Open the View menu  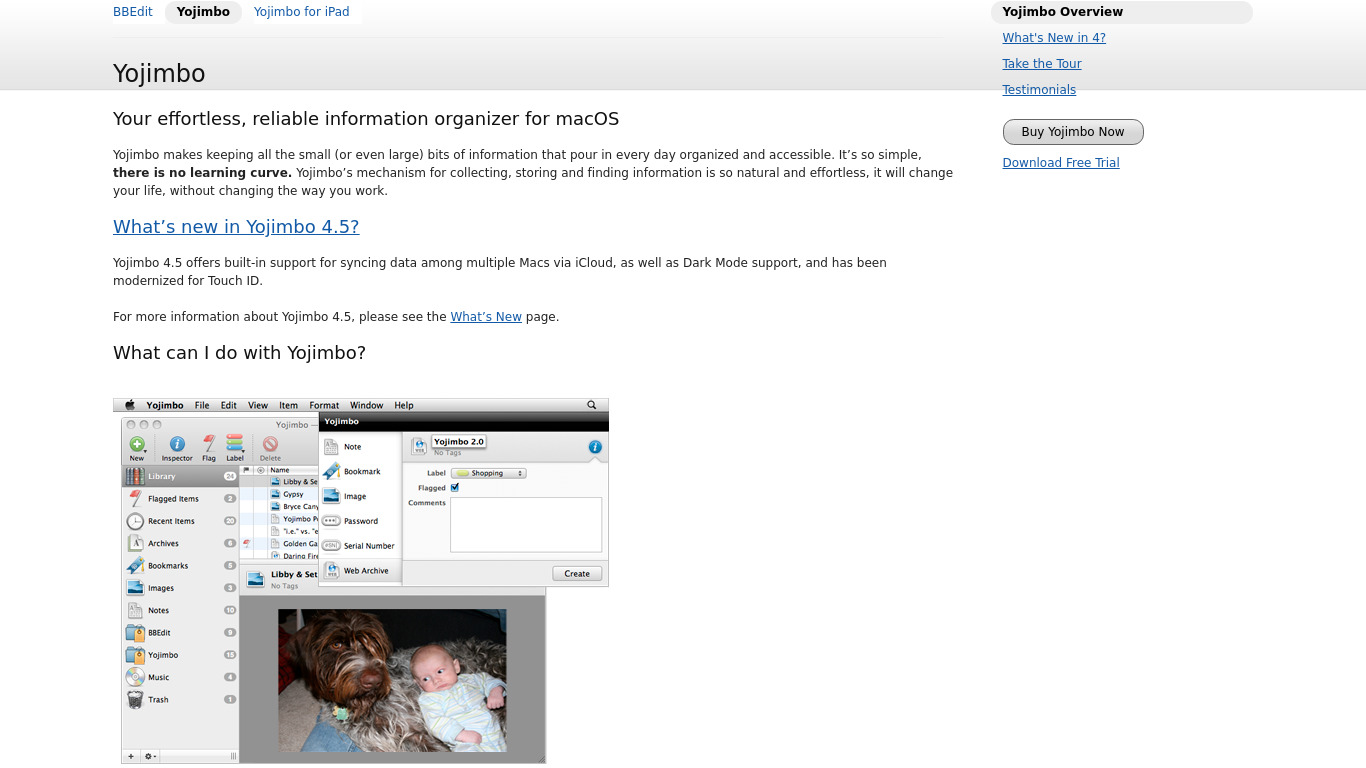pos(258,405)
